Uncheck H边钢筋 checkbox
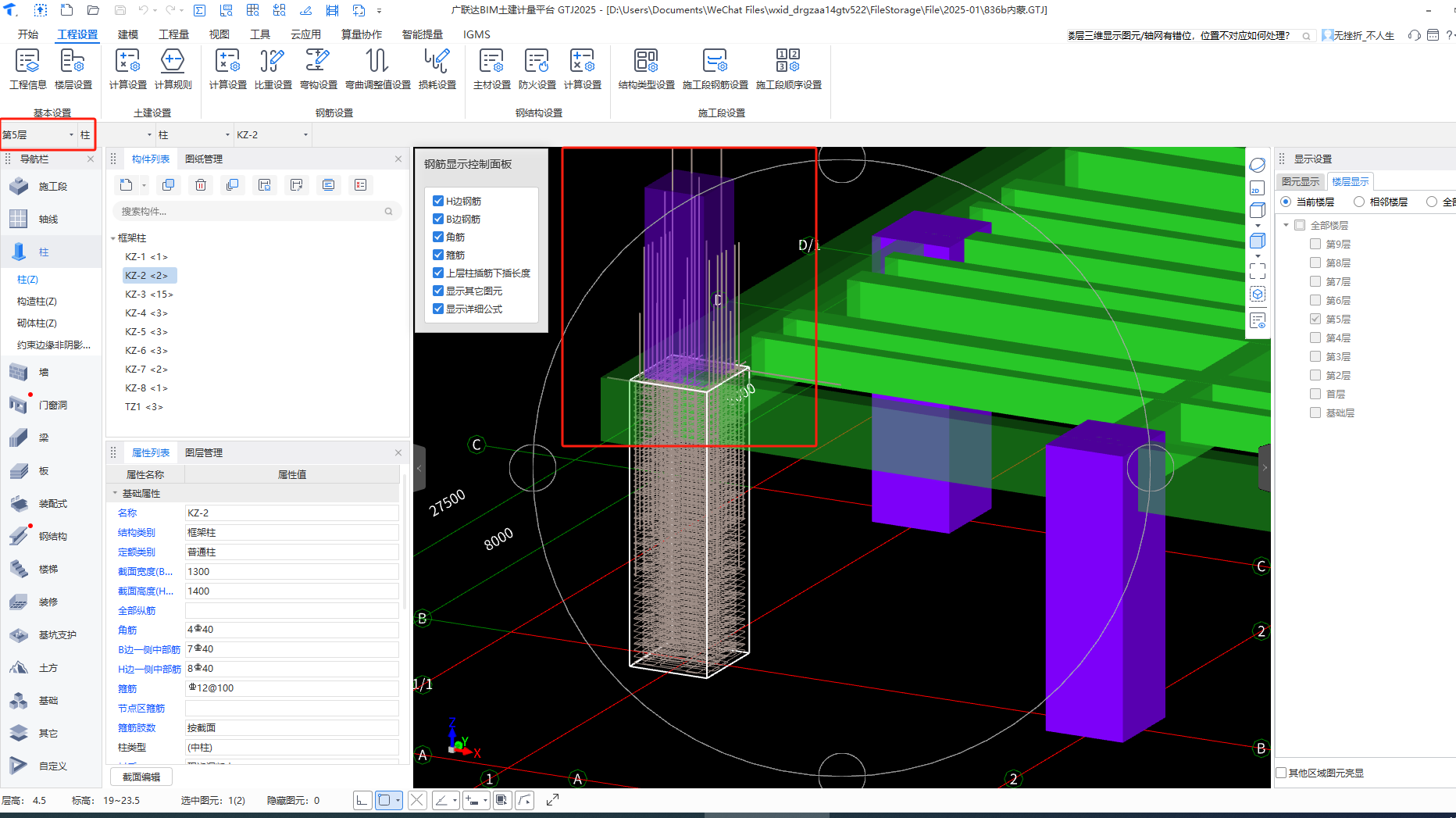Screen dimensions: 1456x818 point(438,201)
